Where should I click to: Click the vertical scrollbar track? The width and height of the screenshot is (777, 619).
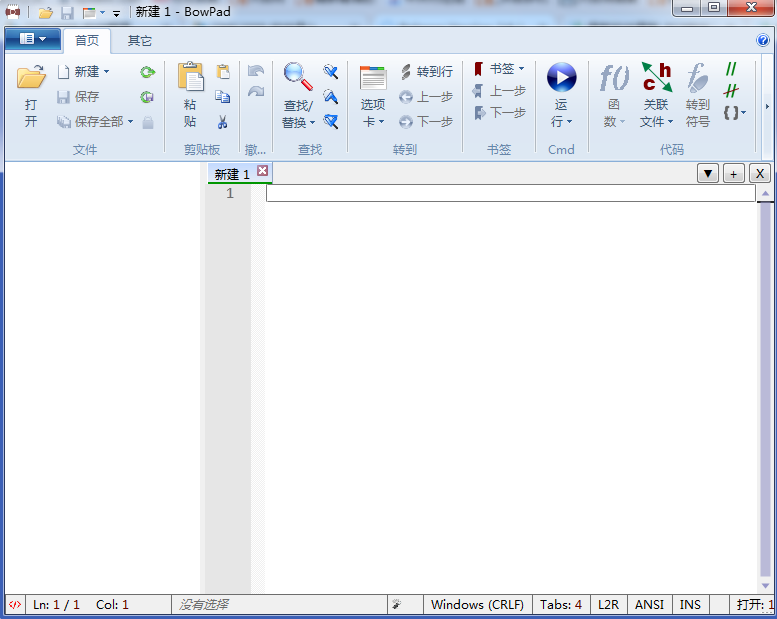tap(766, 389)
